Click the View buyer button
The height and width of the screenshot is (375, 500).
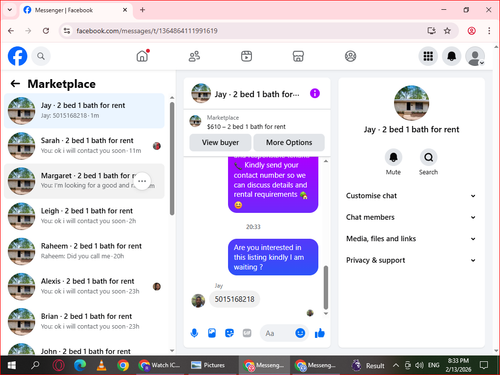pyautogui.click(x=220, y=142)
